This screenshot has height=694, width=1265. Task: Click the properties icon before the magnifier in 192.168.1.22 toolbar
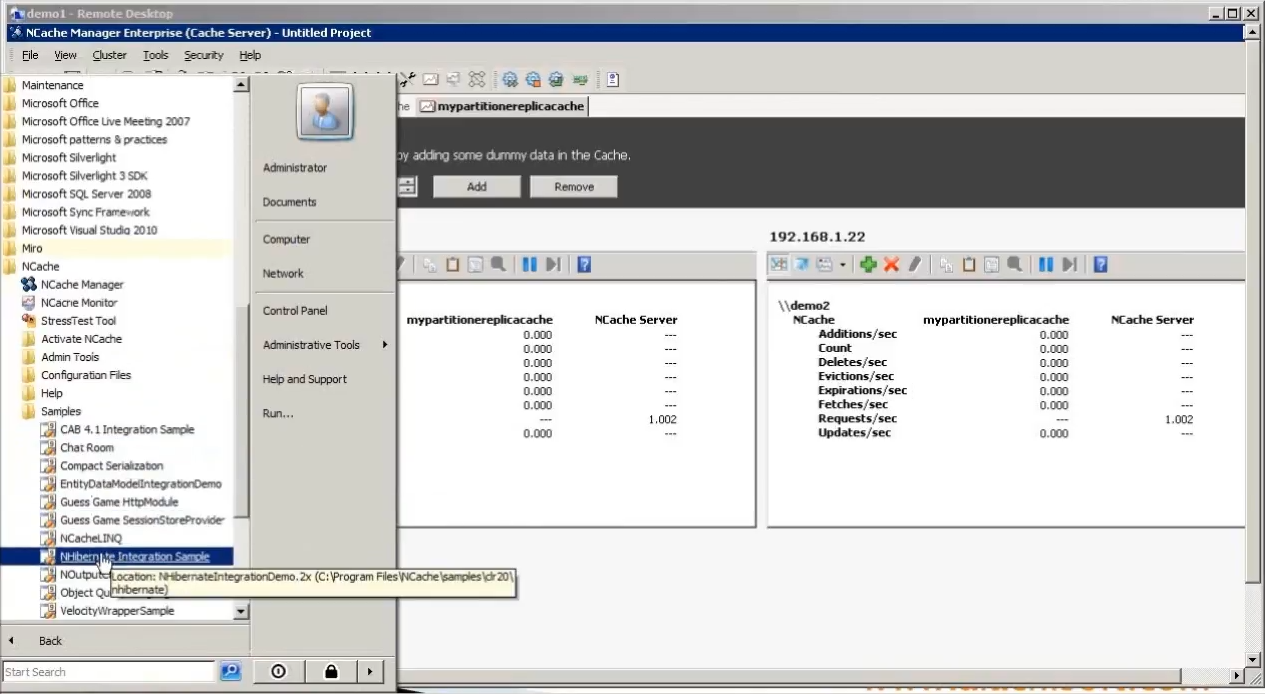992,264
